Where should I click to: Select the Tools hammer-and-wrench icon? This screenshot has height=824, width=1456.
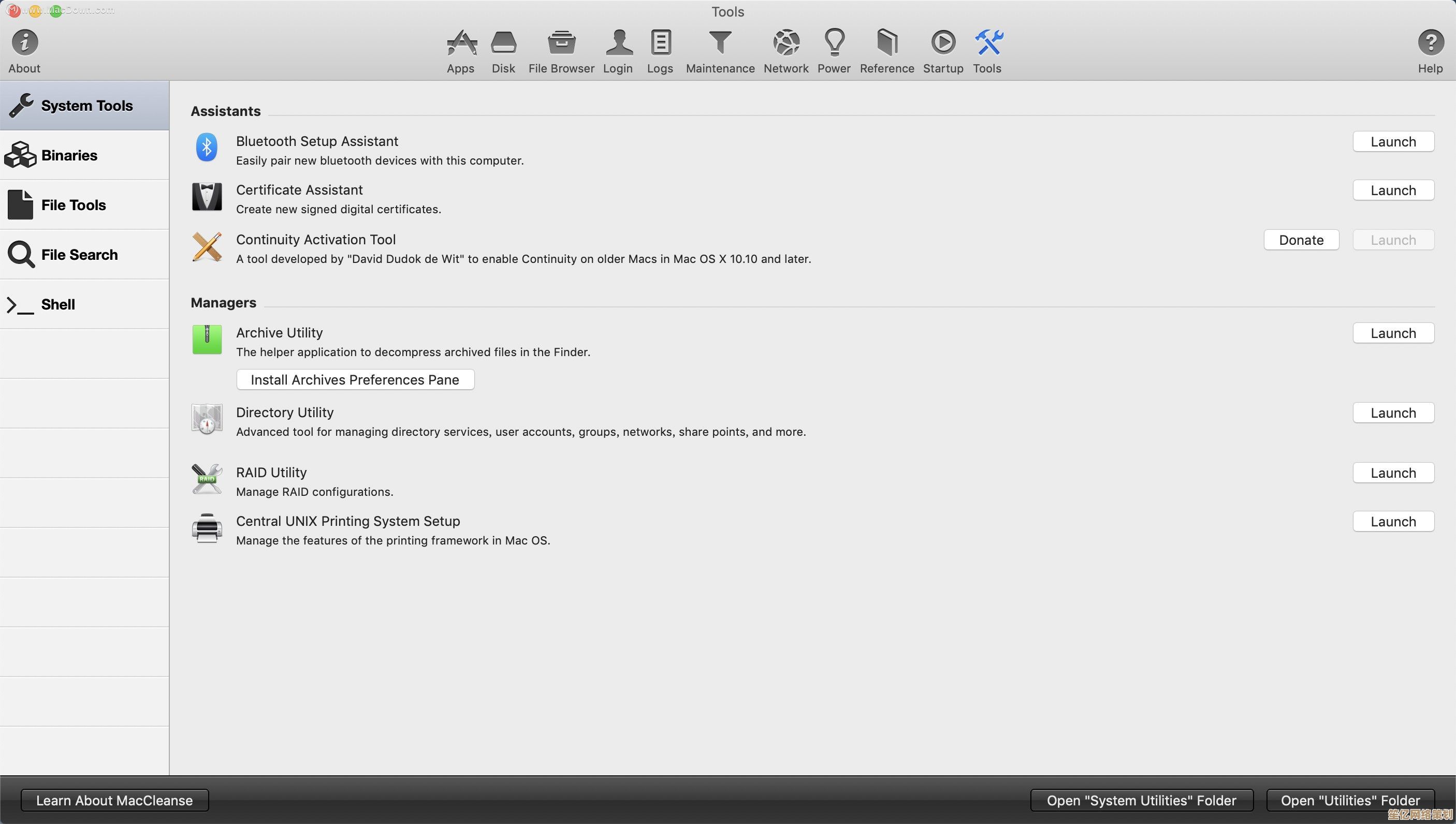(x=988, y=42)
